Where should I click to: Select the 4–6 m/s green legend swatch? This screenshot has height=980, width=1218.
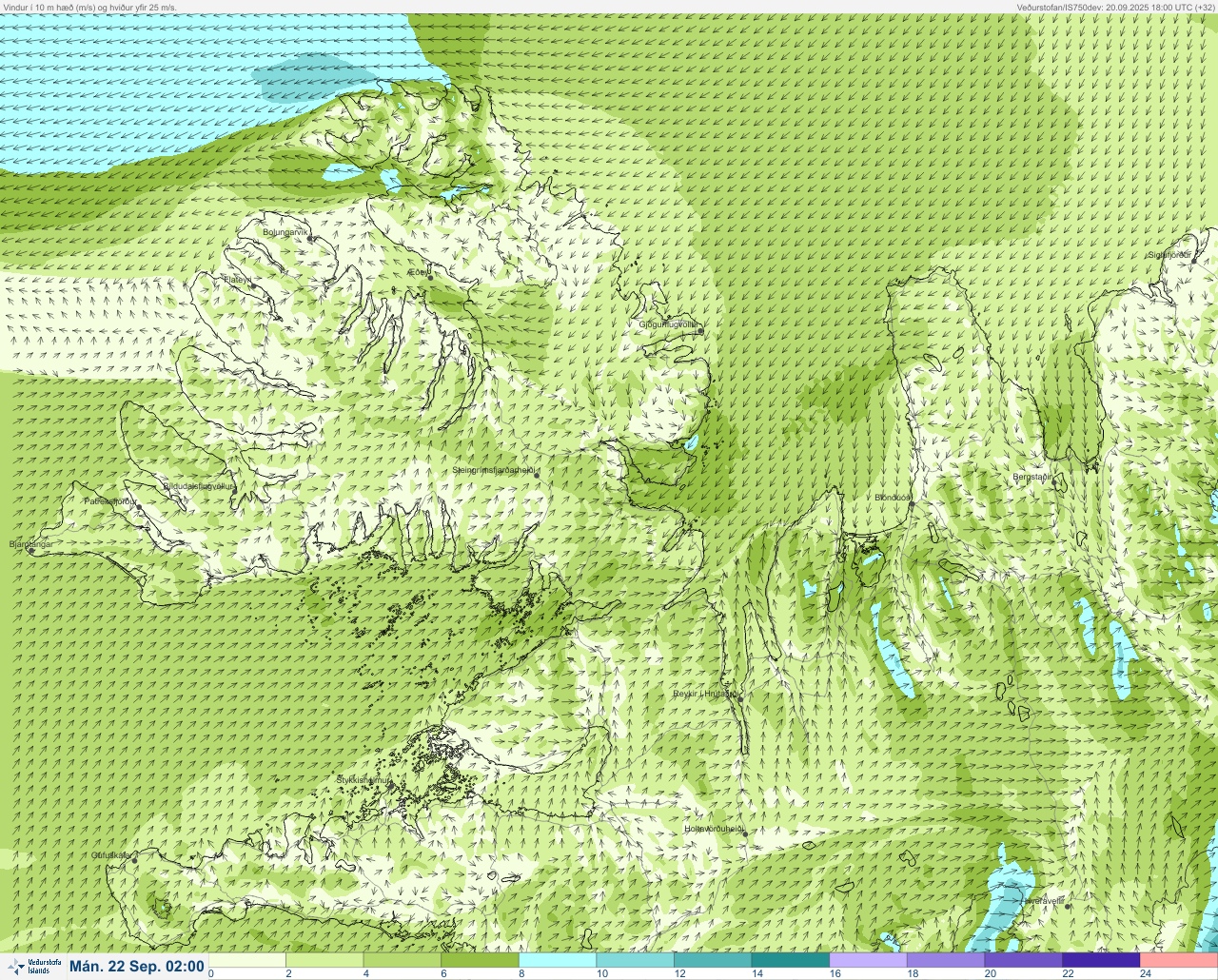pos(403,959)
